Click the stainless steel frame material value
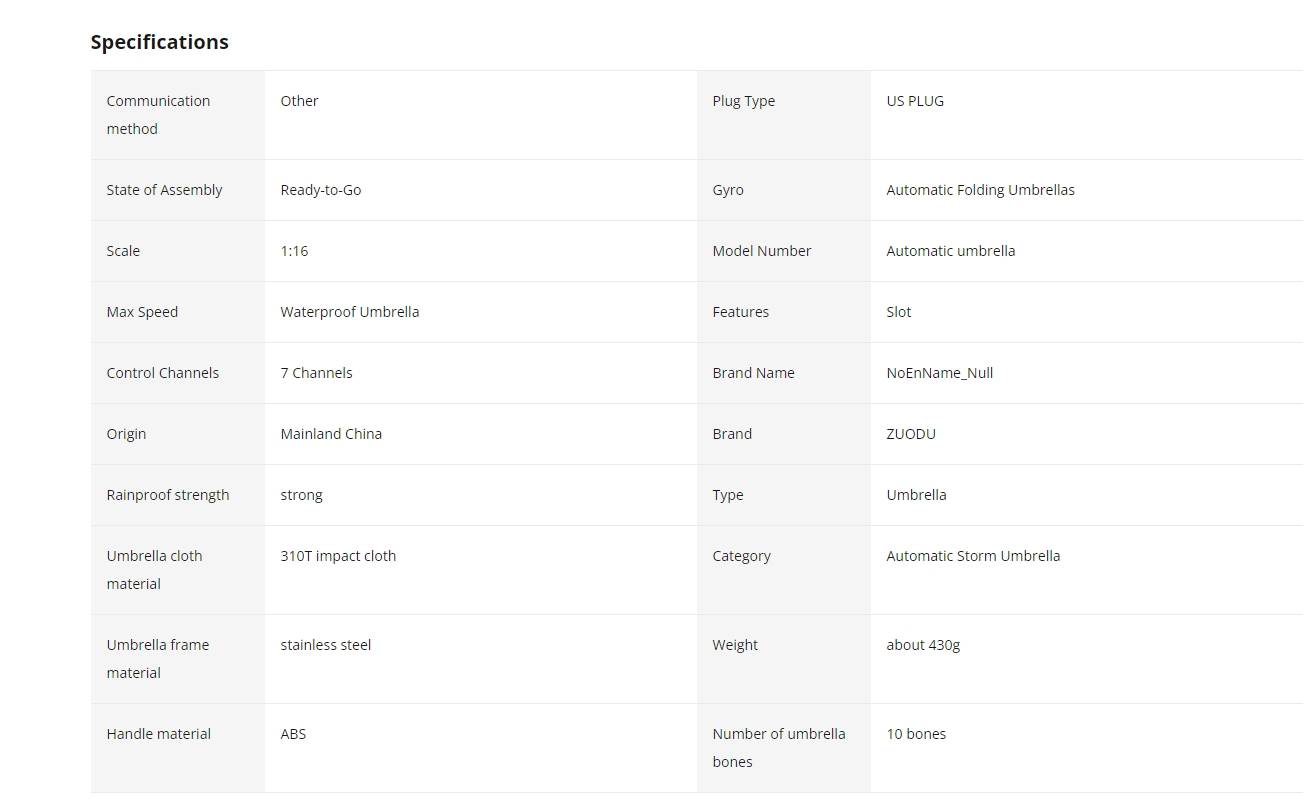This screenshot has height=802, width=1316. tap(326, 645)
